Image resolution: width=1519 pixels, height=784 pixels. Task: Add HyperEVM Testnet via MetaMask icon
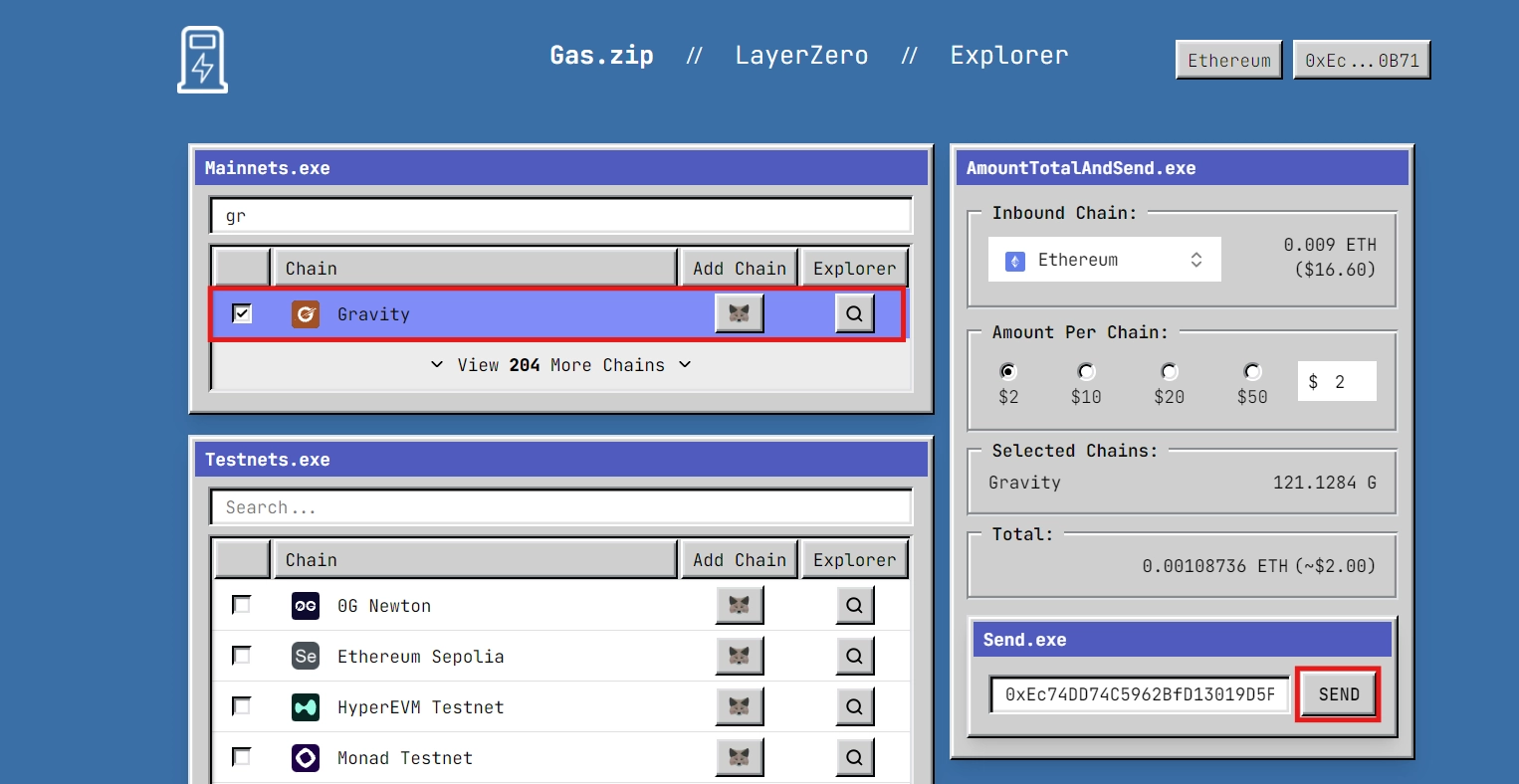click(739, 707)
